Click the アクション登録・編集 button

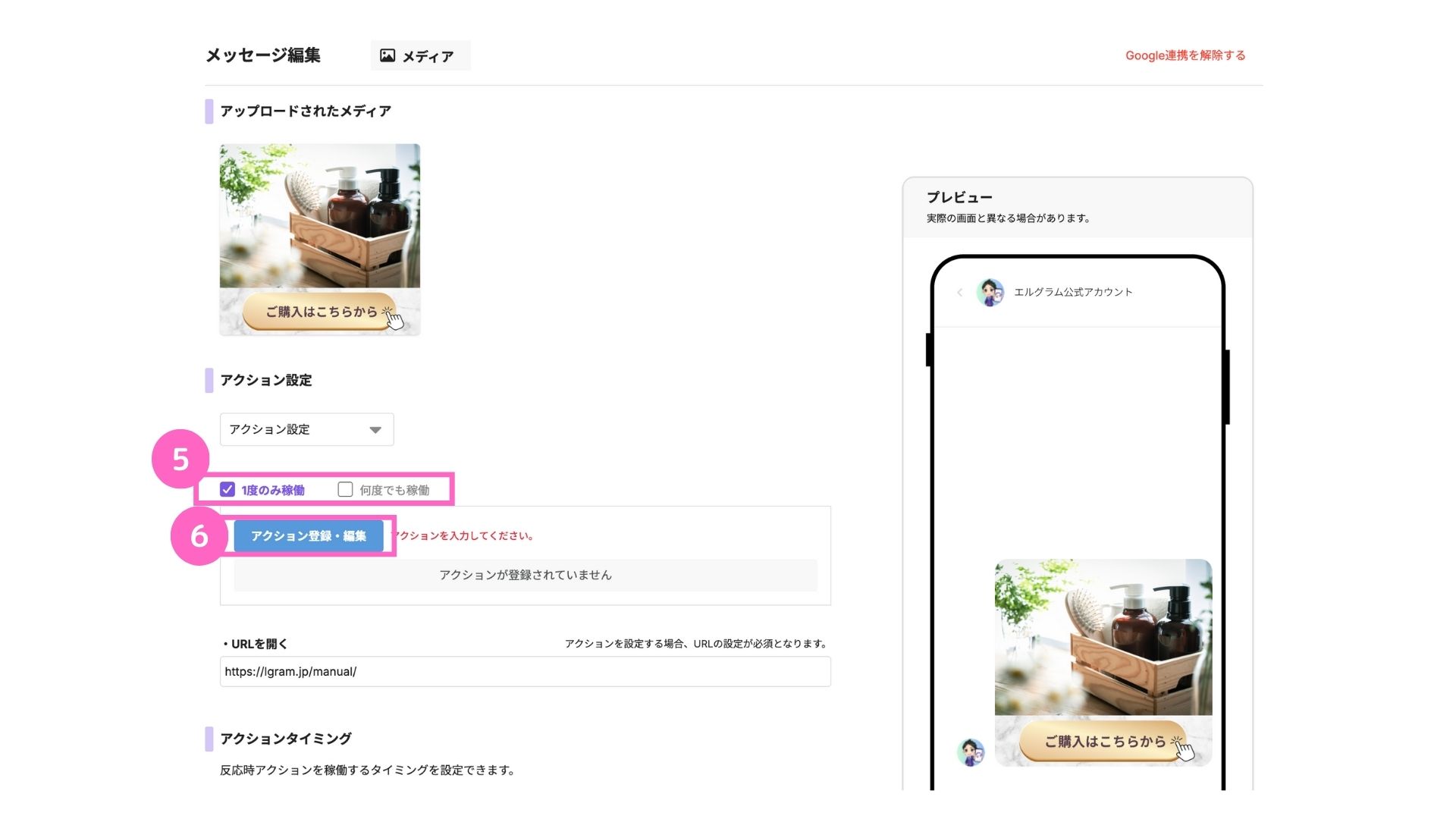(x=309, y=536)
